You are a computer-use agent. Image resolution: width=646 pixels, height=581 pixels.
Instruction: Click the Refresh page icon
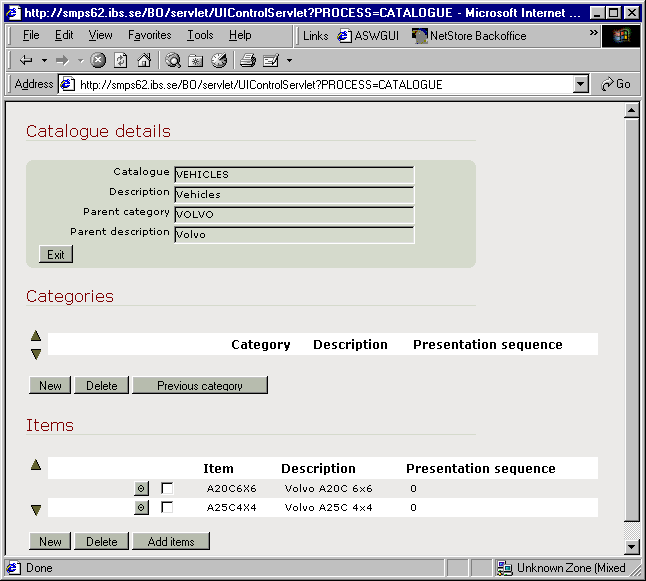coord(120,60)
